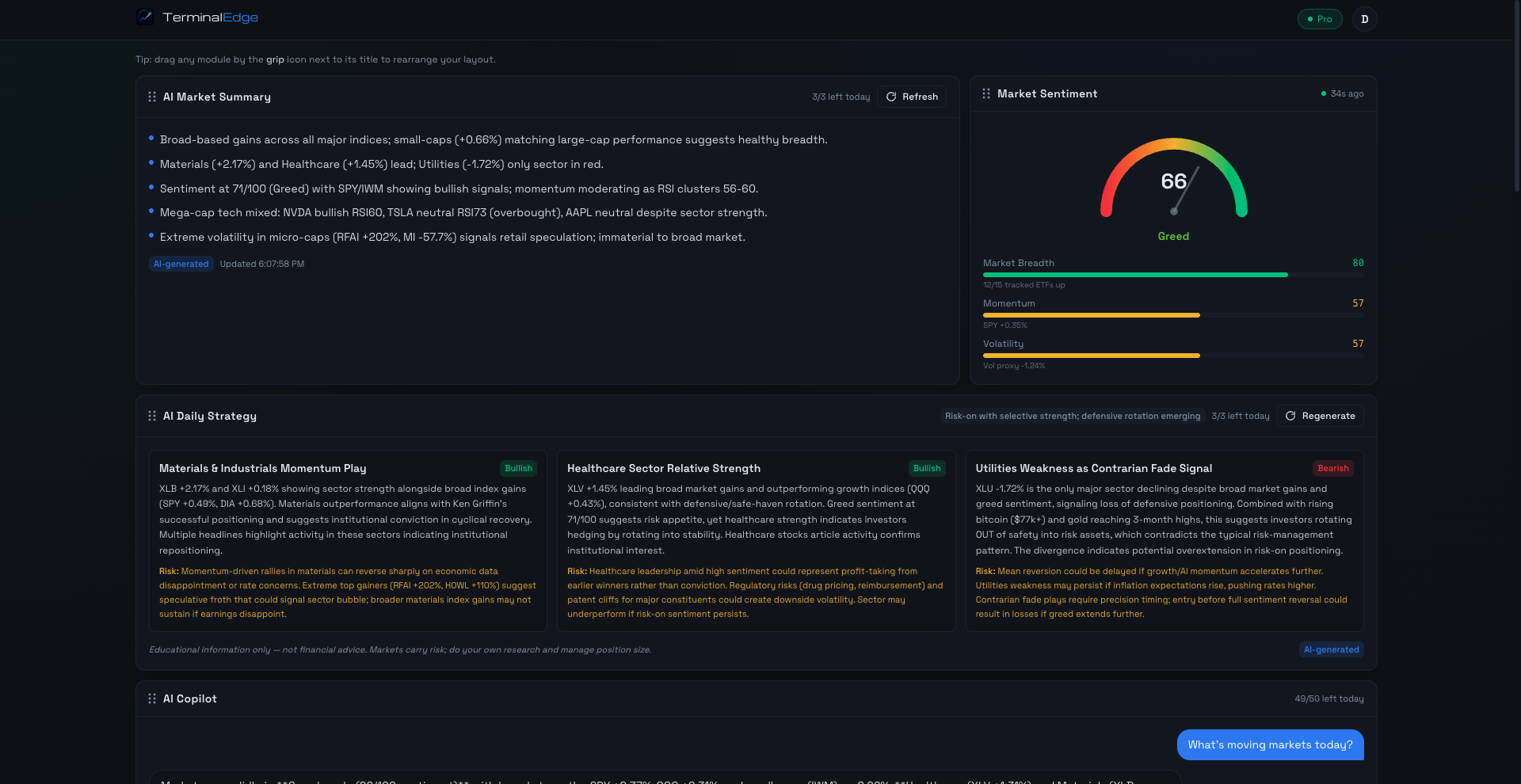Grab the AI Copilot grip icon
1521x784 pixels.
(152, 698)
